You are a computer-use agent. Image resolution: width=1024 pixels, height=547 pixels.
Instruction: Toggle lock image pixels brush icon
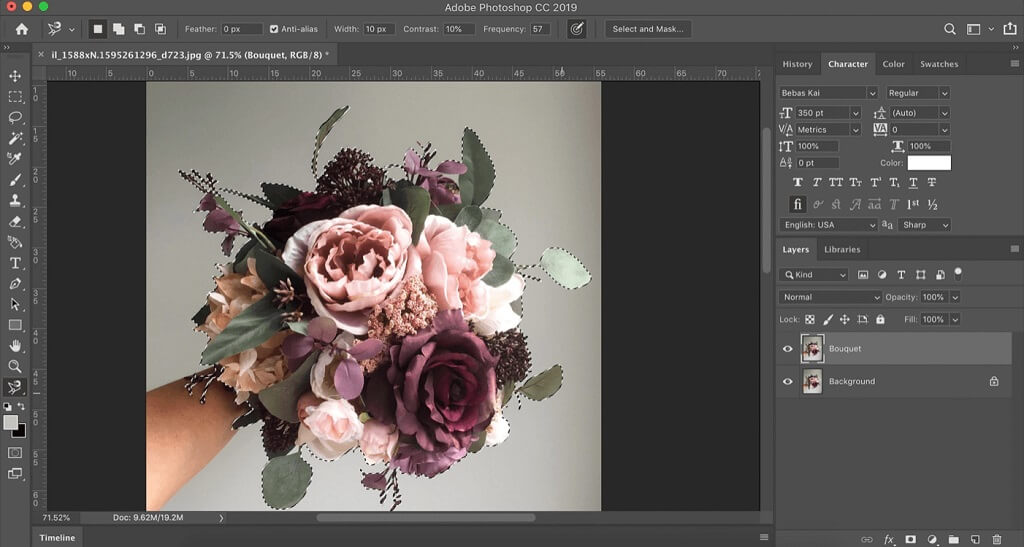coord(827,319)
